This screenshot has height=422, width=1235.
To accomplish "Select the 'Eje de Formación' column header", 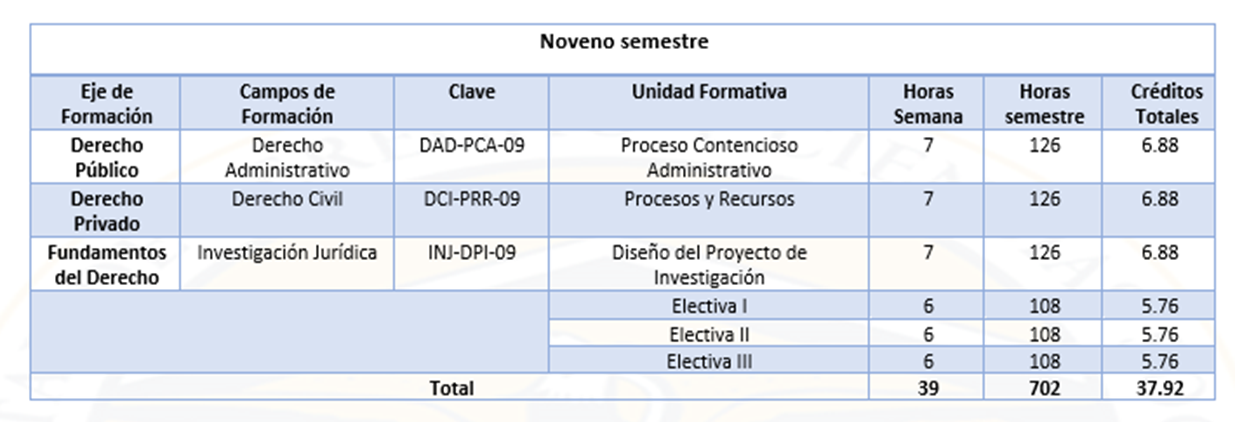I will [x=106, y=103].
